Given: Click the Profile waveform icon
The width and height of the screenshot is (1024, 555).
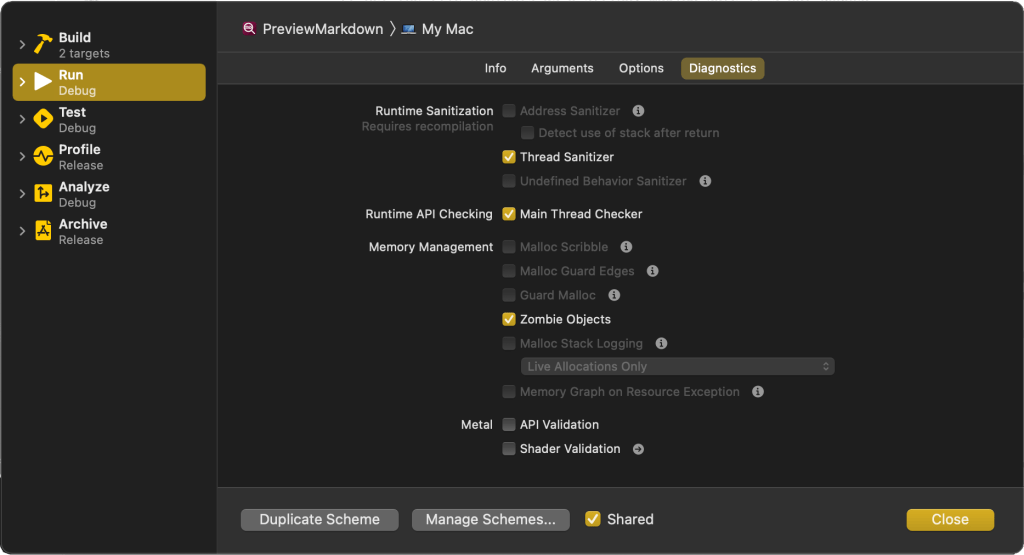Looking at the screenshot, I should pyautogui.click(x=43, y=157).
